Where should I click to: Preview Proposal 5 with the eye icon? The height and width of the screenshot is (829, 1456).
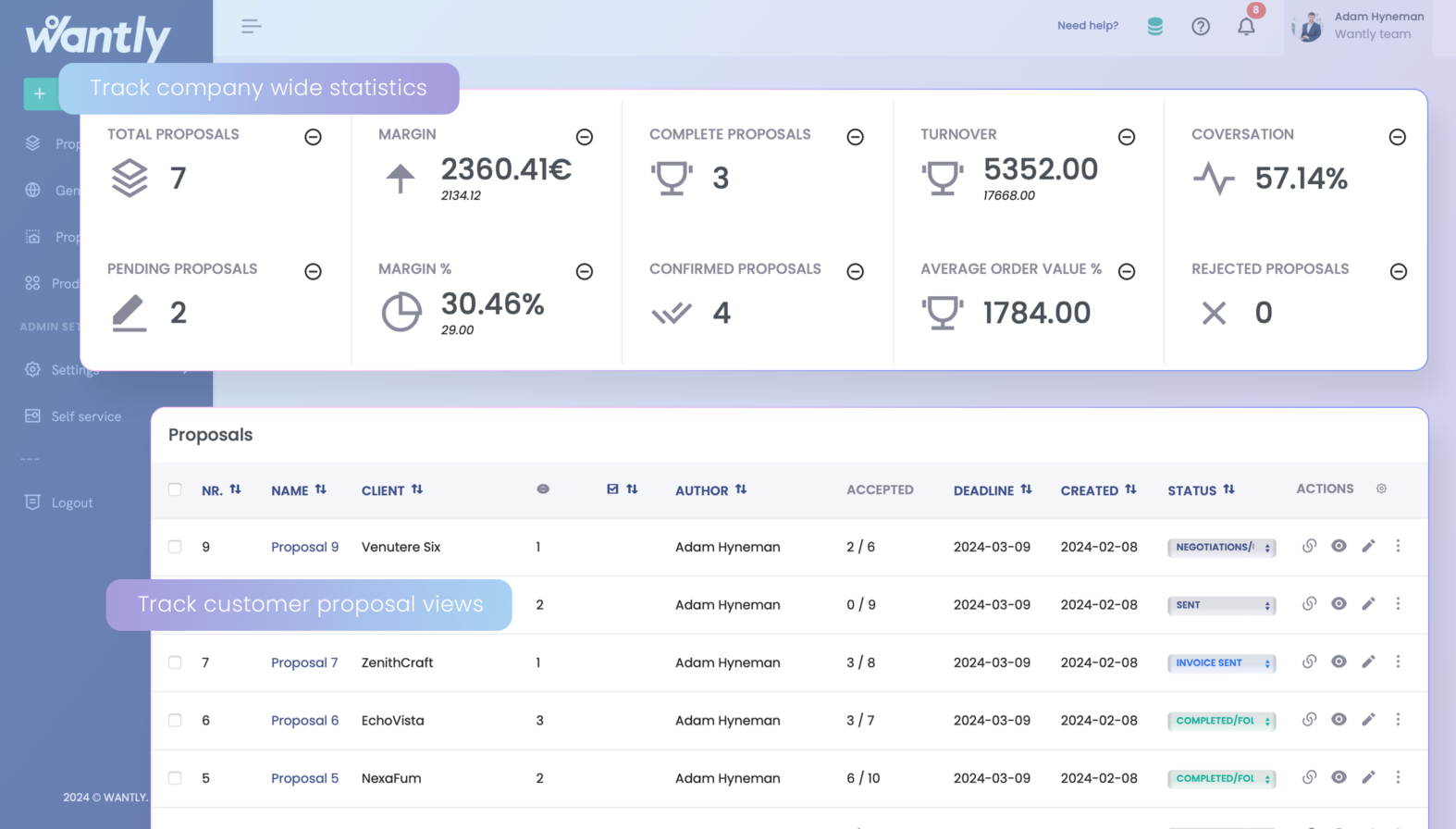click(1339, 777)
